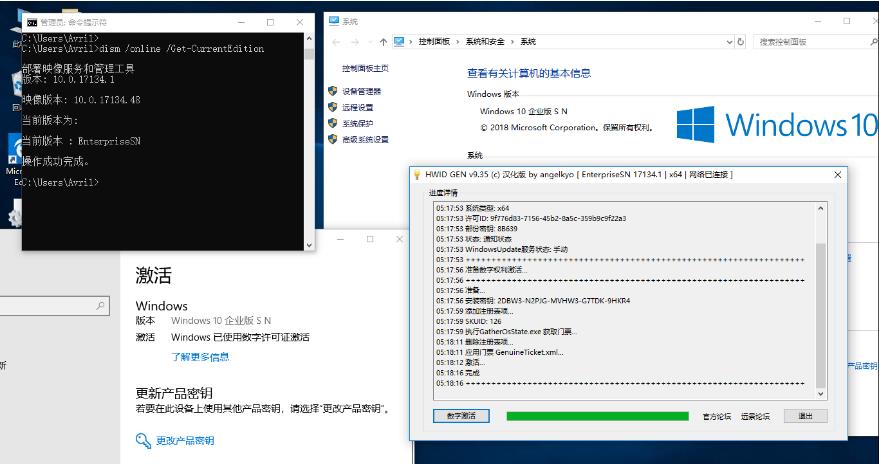Click the green activation progress bar
The width and height of the screenshot is (879, 464).
(597, 416)
